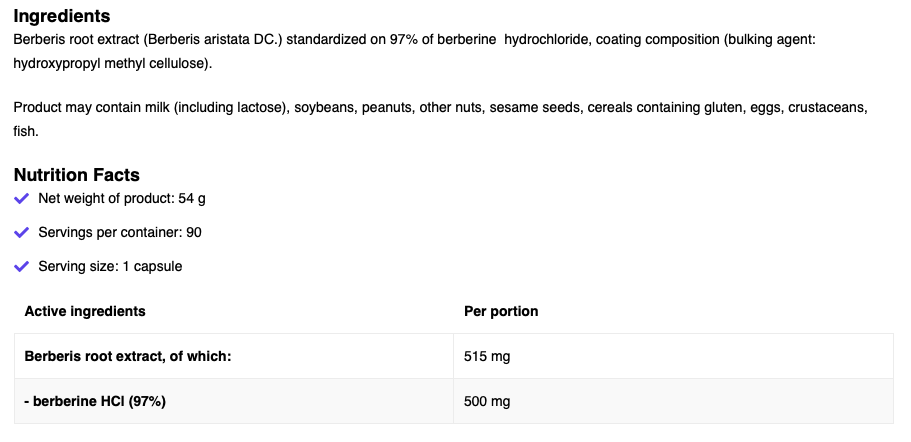Click the 'Active ingredients' column header
Screen dimensions: 911x442
click(85, 311)
